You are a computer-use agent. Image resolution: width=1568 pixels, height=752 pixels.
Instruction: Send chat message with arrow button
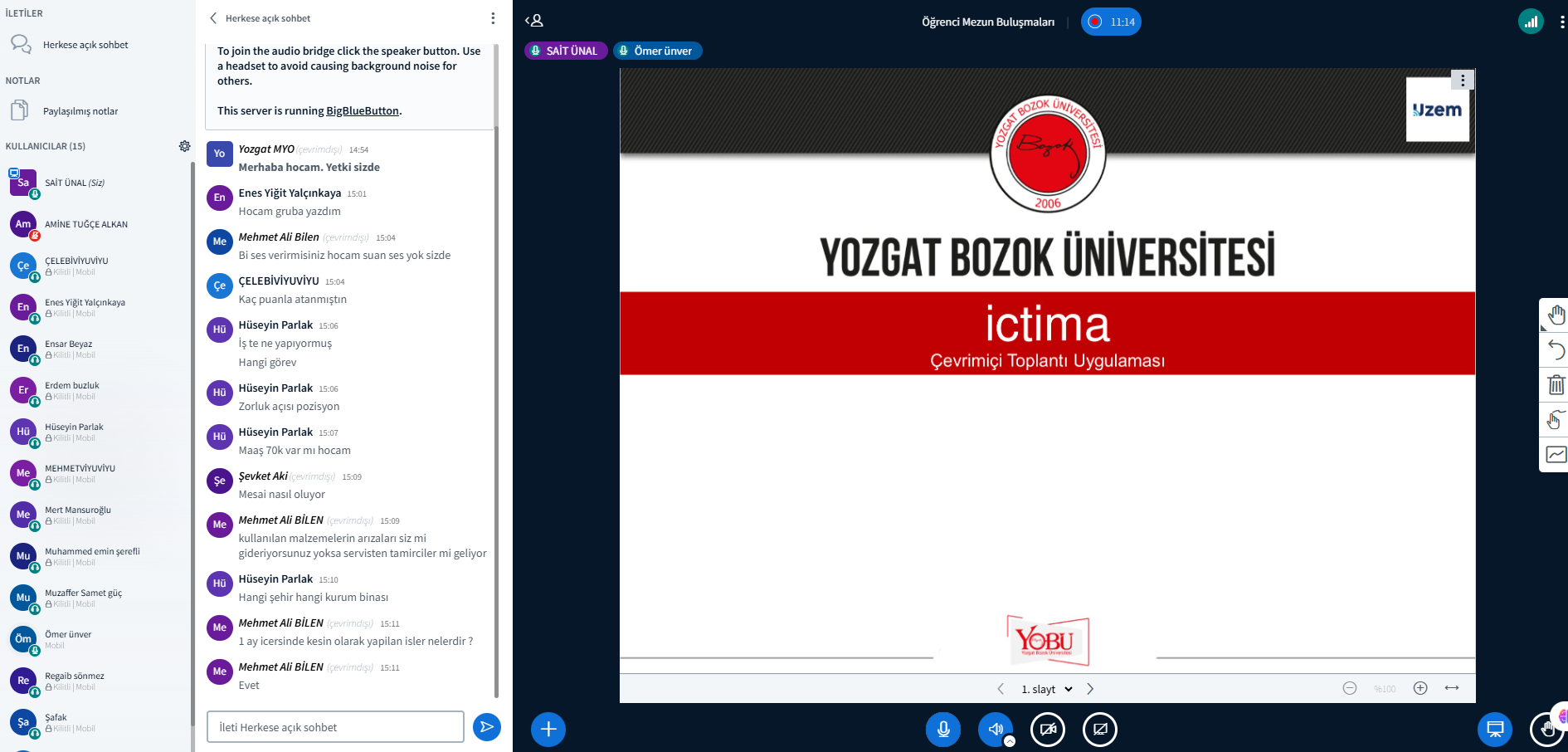click(487, 727)
